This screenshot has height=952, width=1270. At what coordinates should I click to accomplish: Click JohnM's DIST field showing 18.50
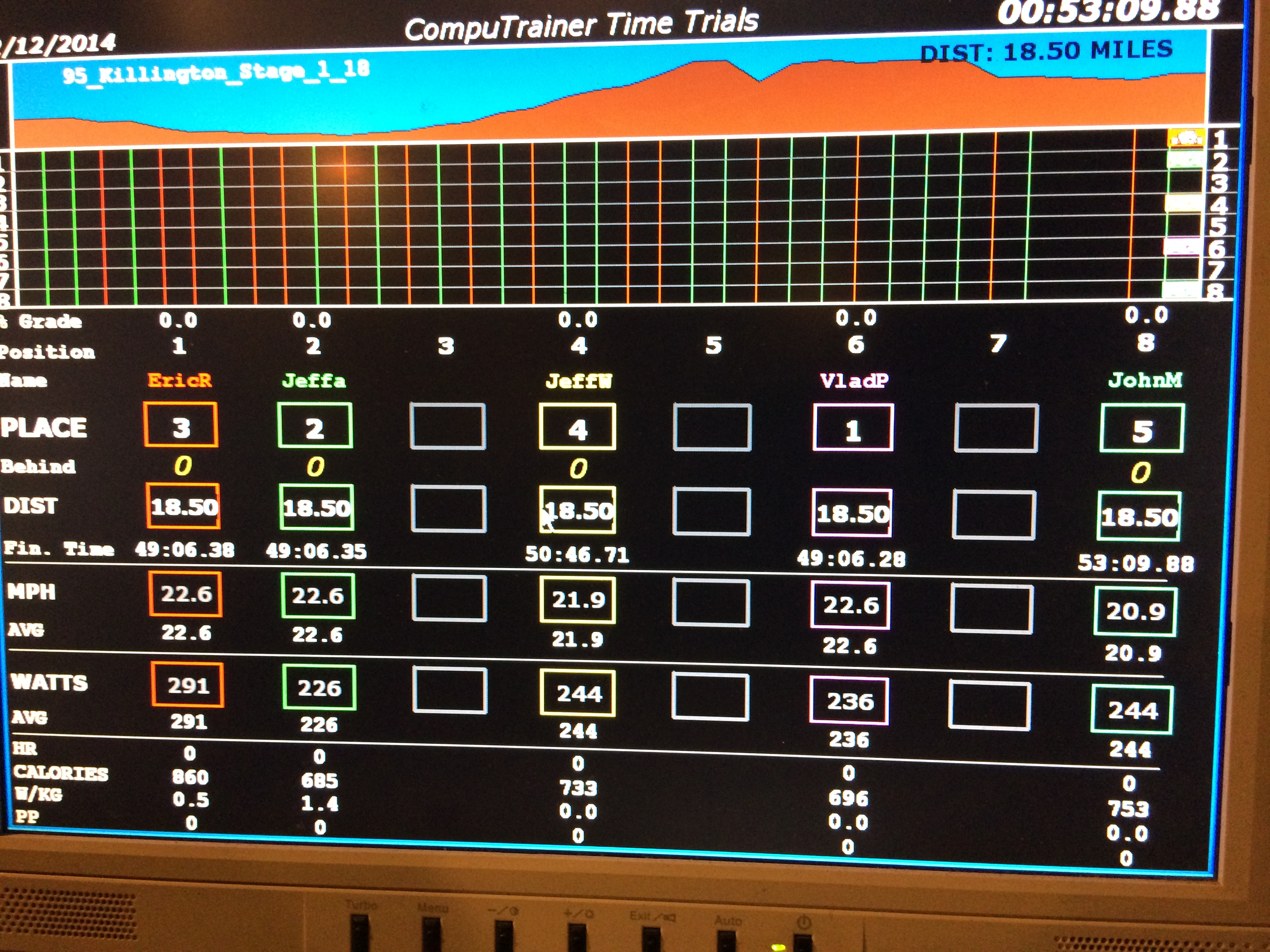pyautogui.click(x=1139, y=516)
